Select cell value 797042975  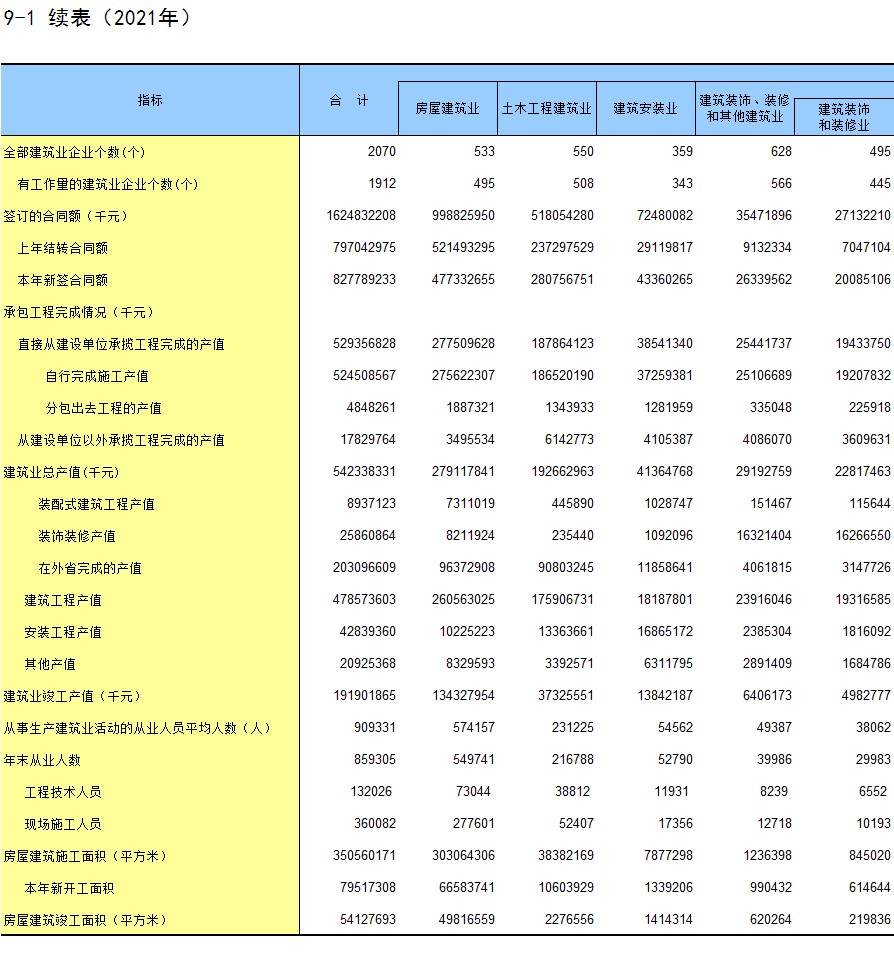coord(364,248)
